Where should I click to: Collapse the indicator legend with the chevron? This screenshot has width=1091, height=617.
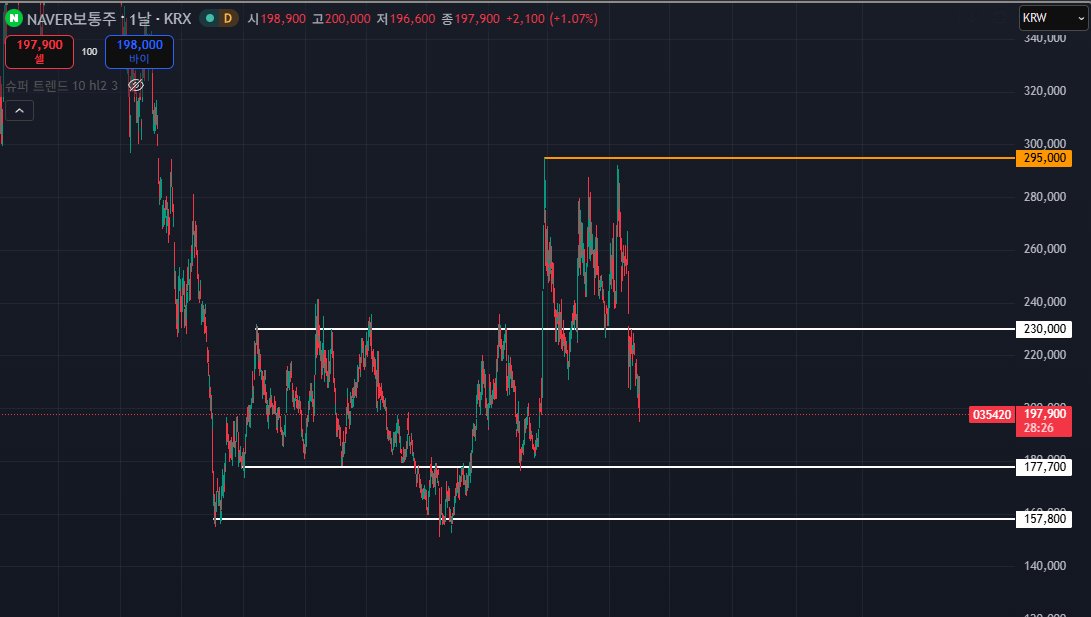tap(19, 111)
